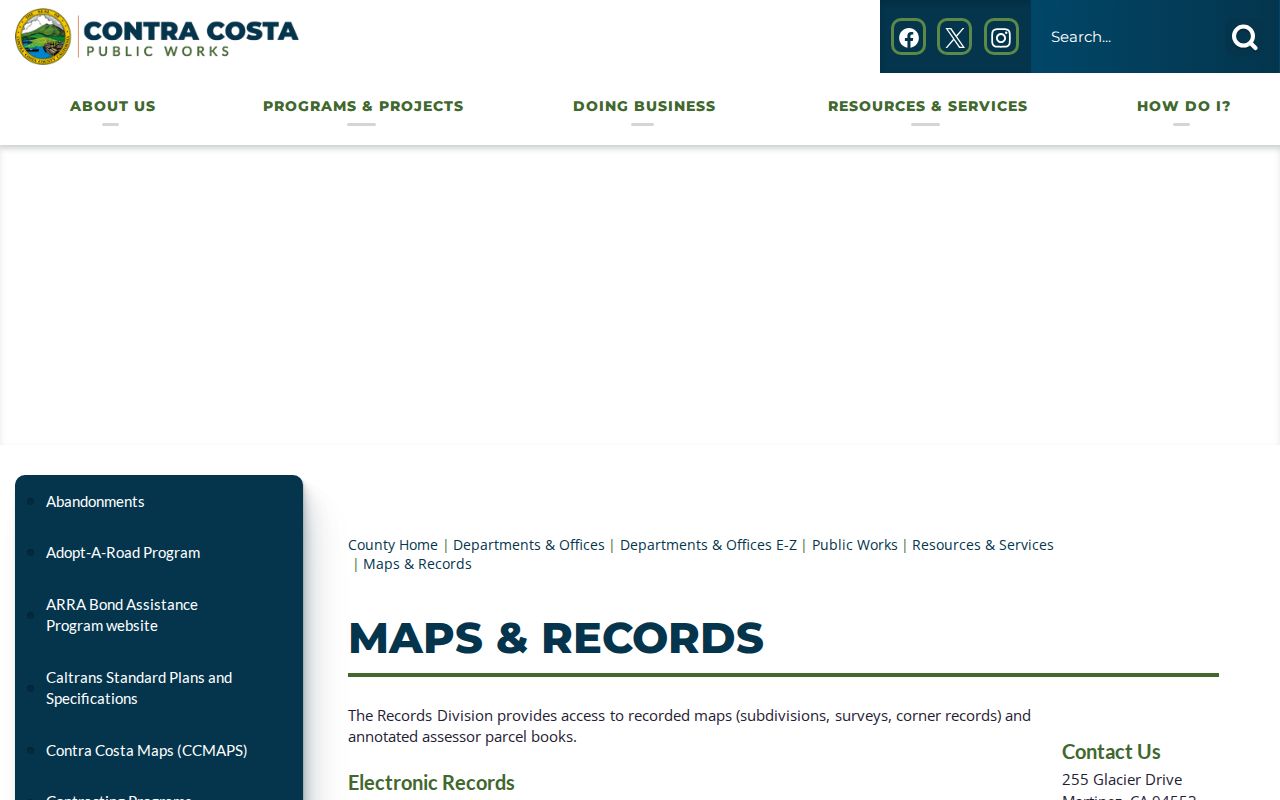
Task: Open ARRA Bond Assistance Program website link
Action: (122, 615)
